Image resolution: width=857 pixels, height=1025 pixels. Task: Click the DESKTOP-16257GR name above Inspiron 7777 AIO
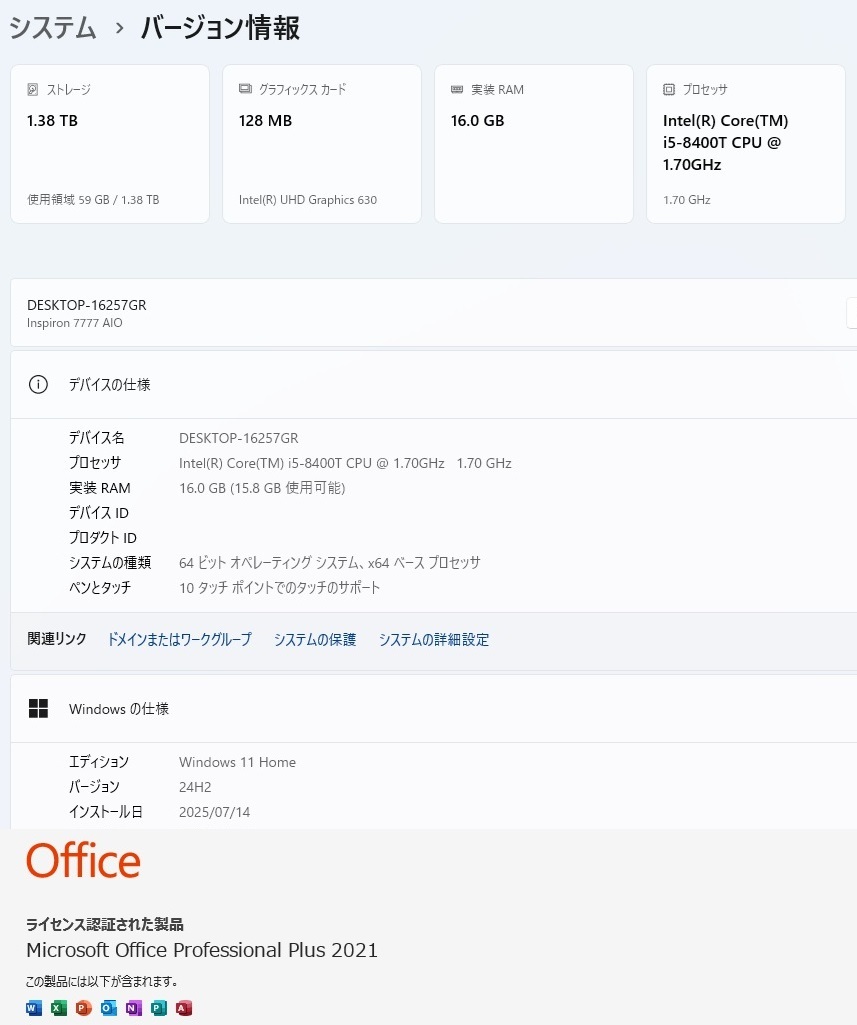pos(87,305)
